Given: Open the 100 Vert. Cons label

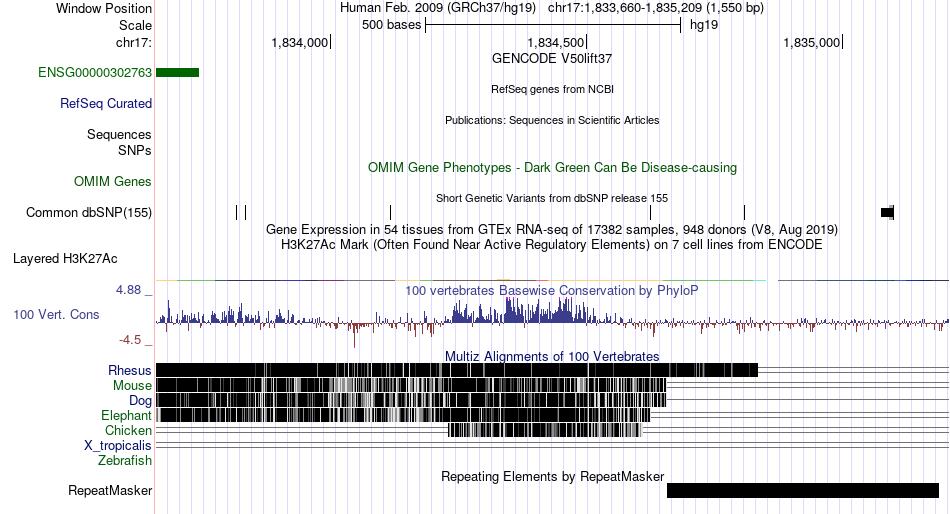Looking at the screenshot, I should pyautogui.click(x=56, y=315).
